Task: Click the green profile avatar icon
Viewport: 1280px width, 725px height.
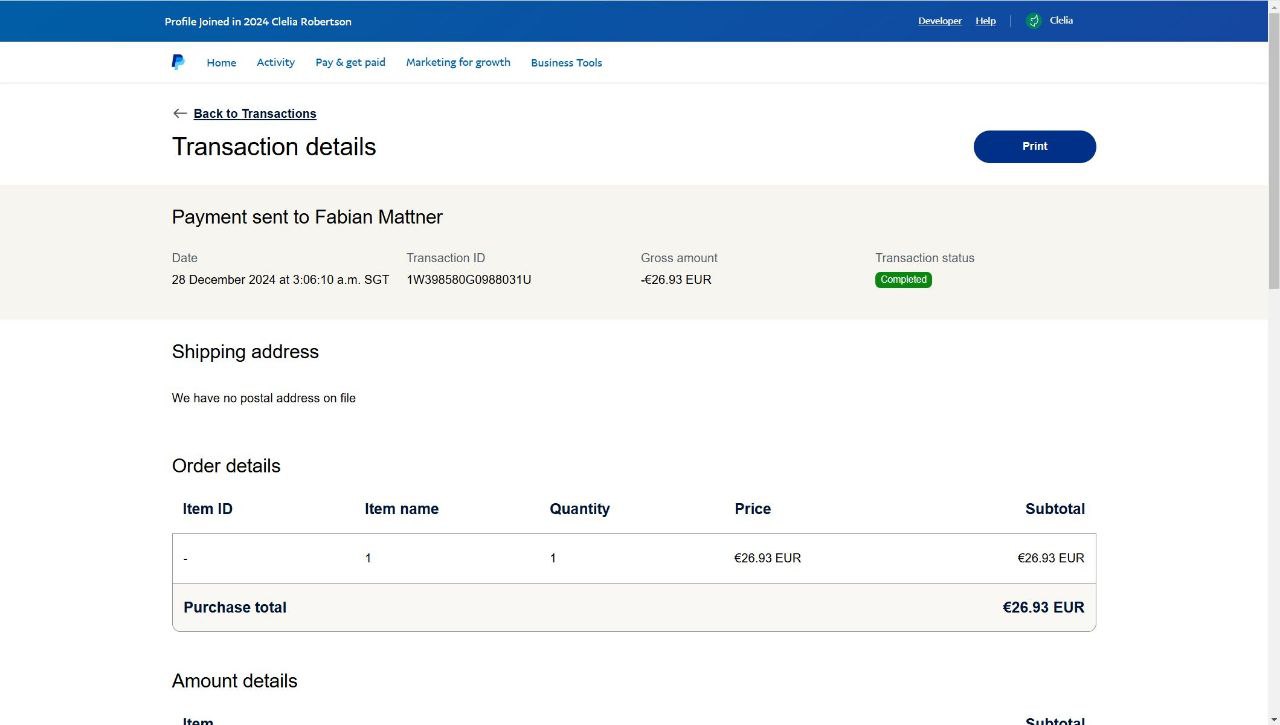Action: pyautogui.click(x=1034, y=21)
